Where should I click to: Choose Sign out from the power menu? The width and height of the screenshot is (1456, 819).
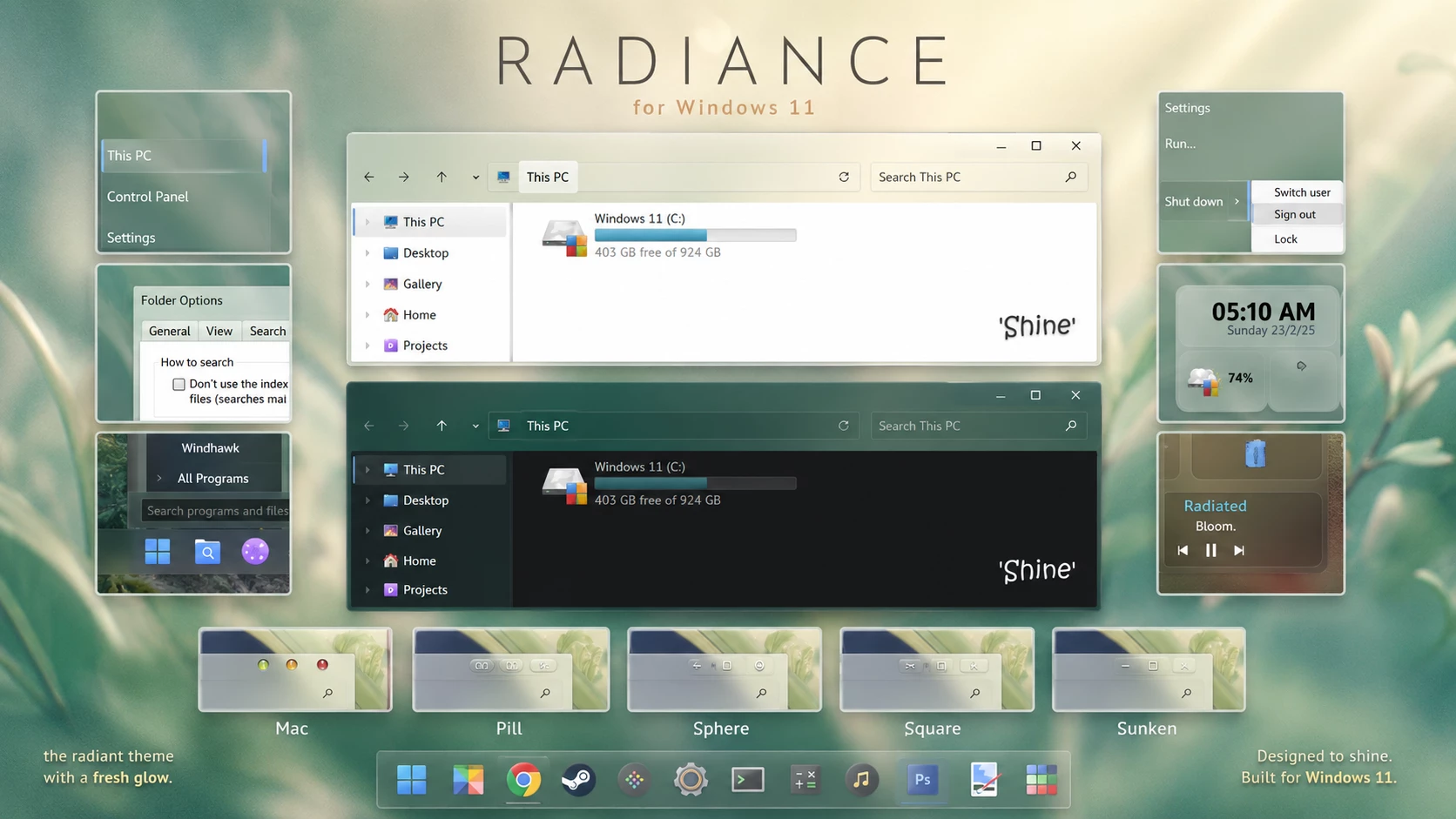pos(1298,214)
